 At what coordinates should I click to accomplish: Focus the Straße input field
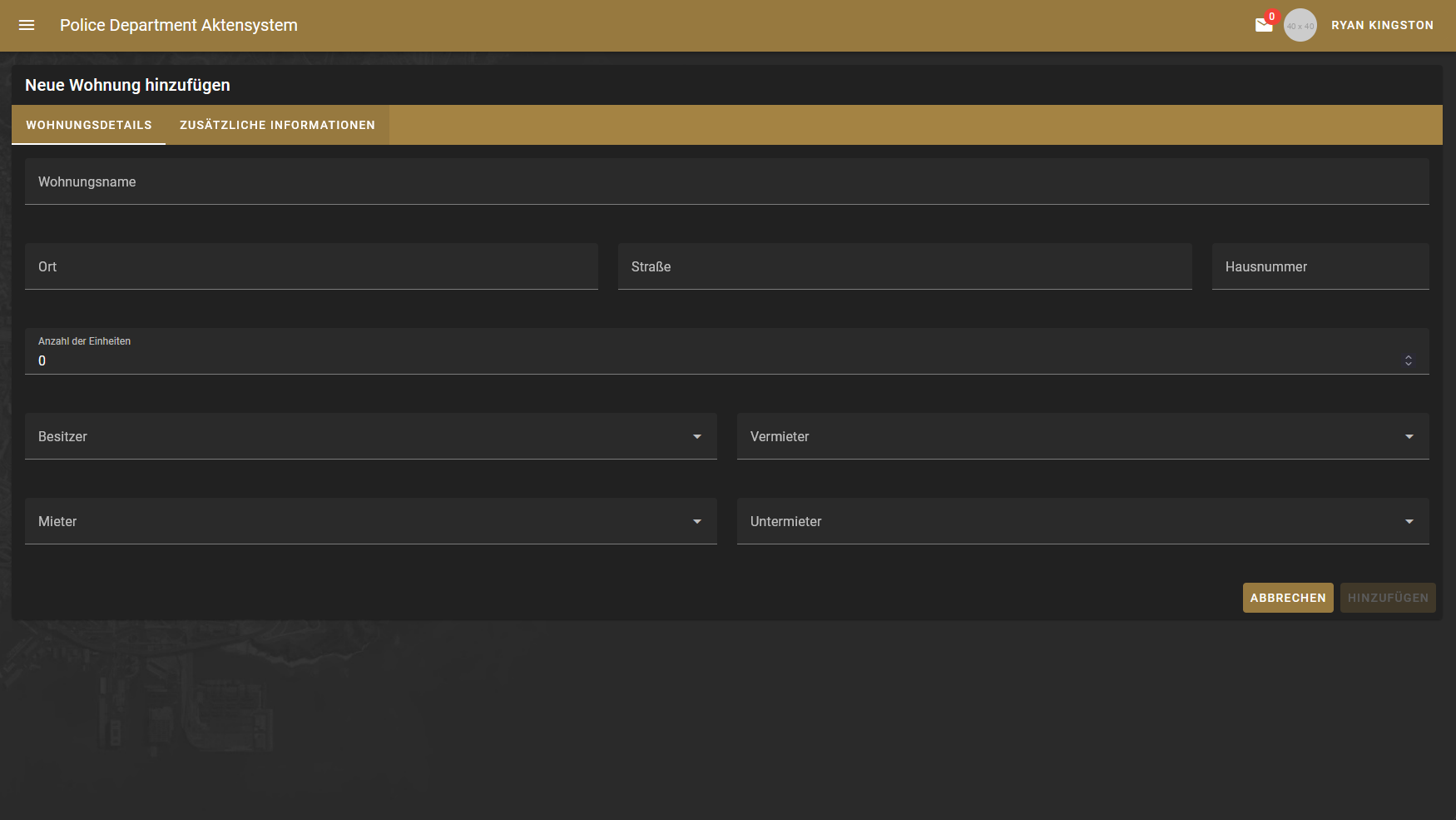pyautogui.click(x=905, y=266)
